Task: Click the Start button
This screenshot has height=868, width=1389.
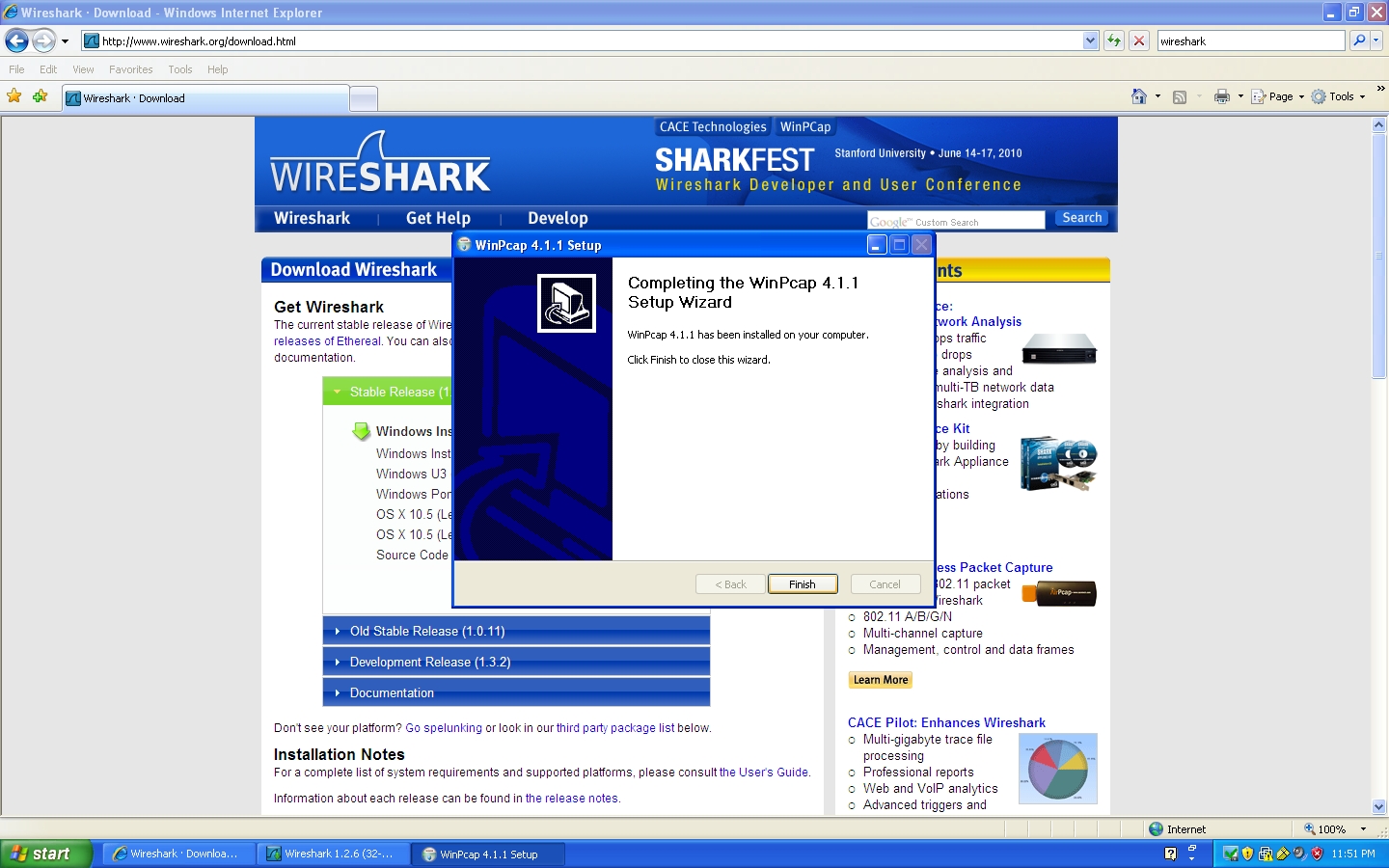Action: point(46,854)
